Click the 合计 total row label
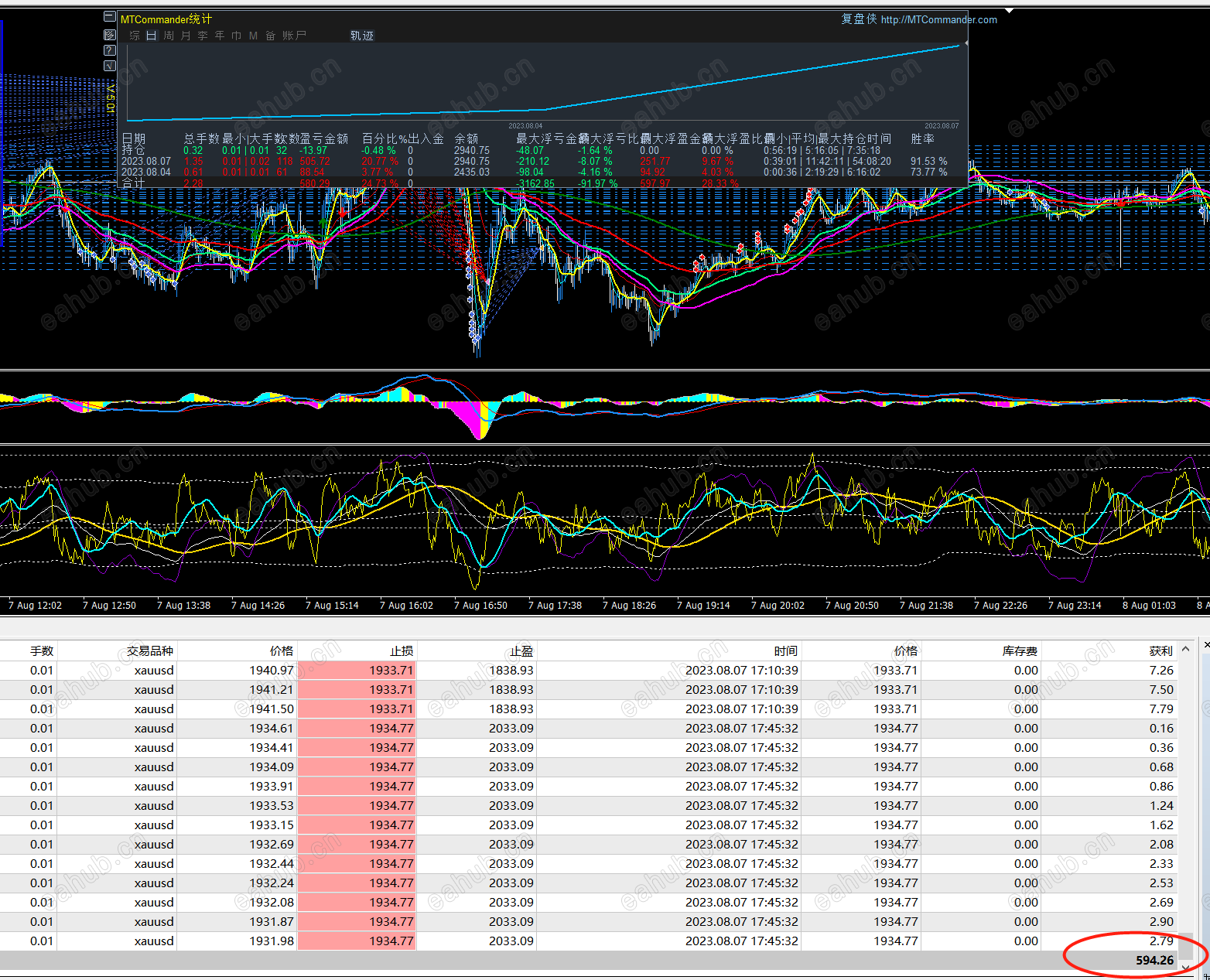This screenshot has width=1210, height=980. [x=133, y=183]
